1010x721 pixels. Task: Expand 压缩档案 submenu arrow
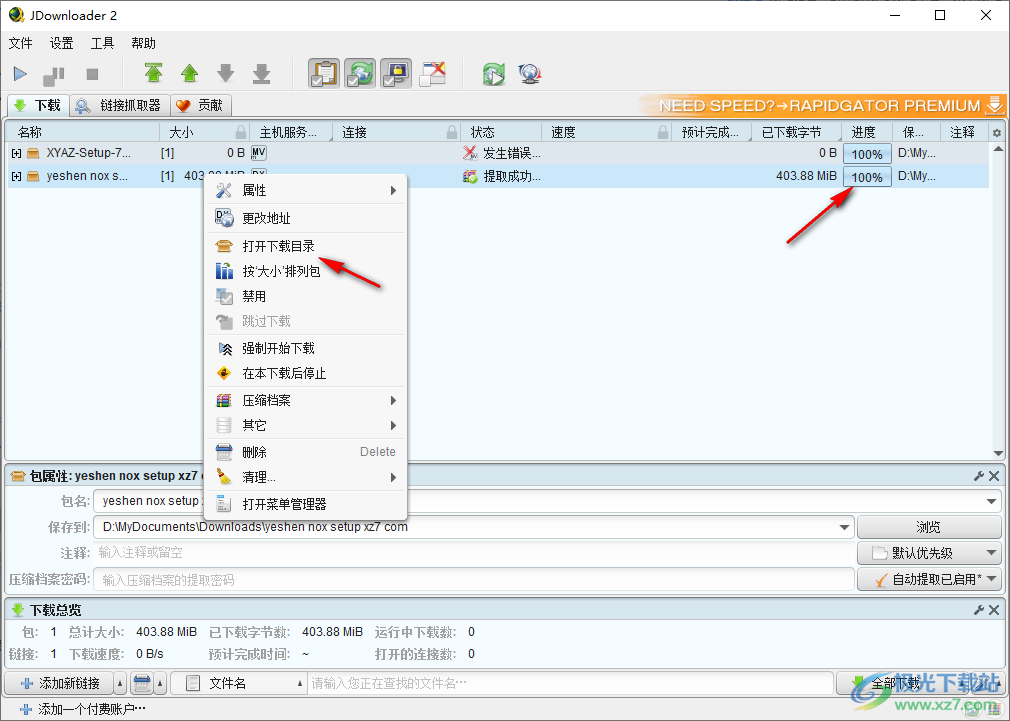(x=393, y=401)
